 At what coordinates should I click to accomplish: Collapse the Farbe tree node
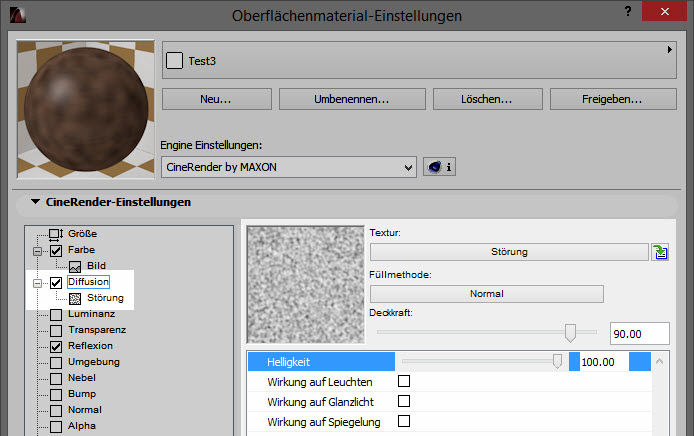coord(38,251)
